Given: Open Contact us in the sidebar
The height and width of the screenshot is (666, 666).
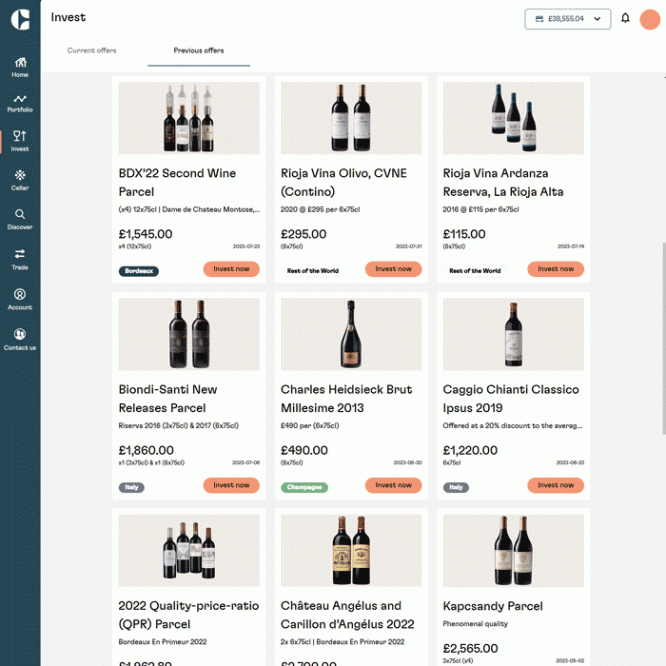Looking at the screenshot, I should (20, 339).
